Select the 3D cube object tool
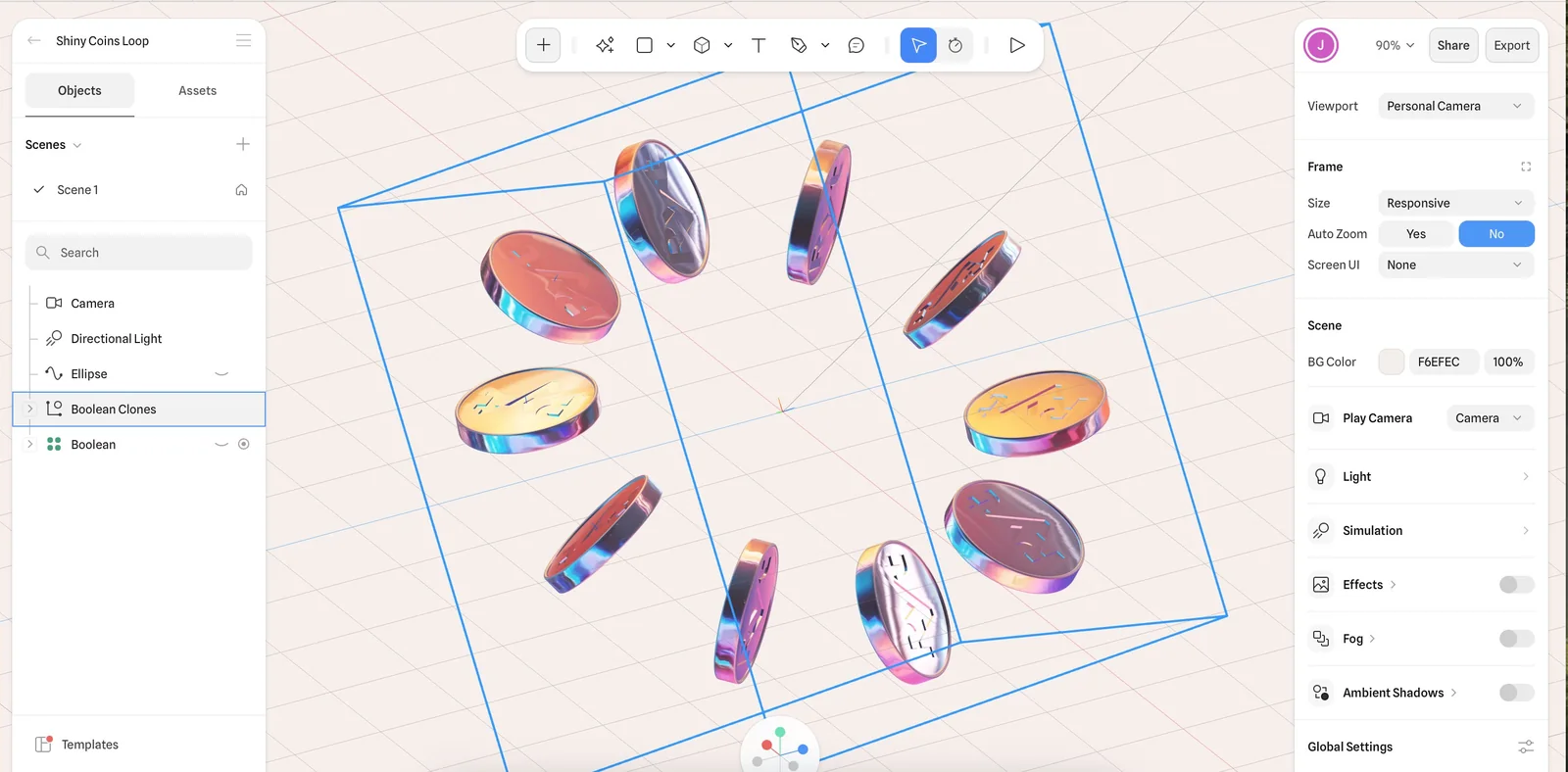1568x772 pixels. [x=702, y=45]
